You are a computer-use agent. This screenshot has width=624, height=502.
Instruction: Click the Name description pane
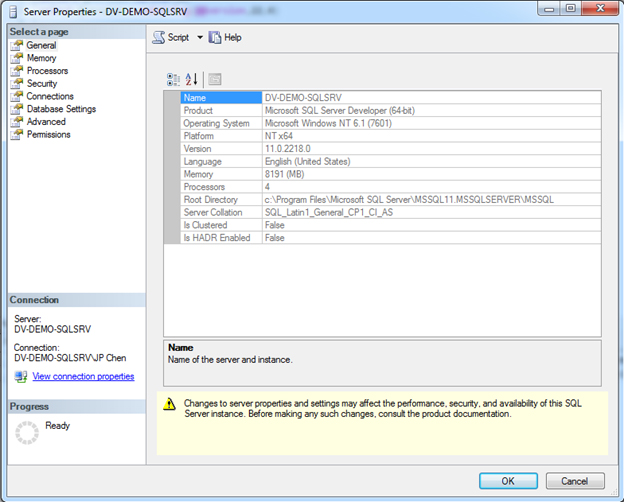click(x=382, y=363)
